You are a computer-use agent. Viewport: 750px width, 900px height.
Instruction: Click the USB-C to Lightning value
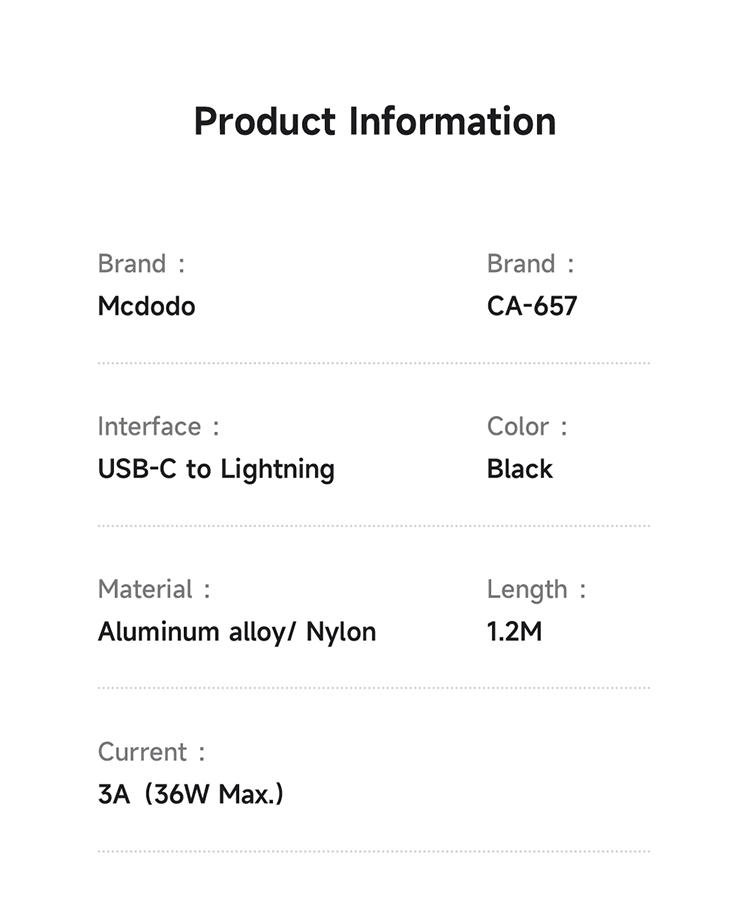coord(216,469)
